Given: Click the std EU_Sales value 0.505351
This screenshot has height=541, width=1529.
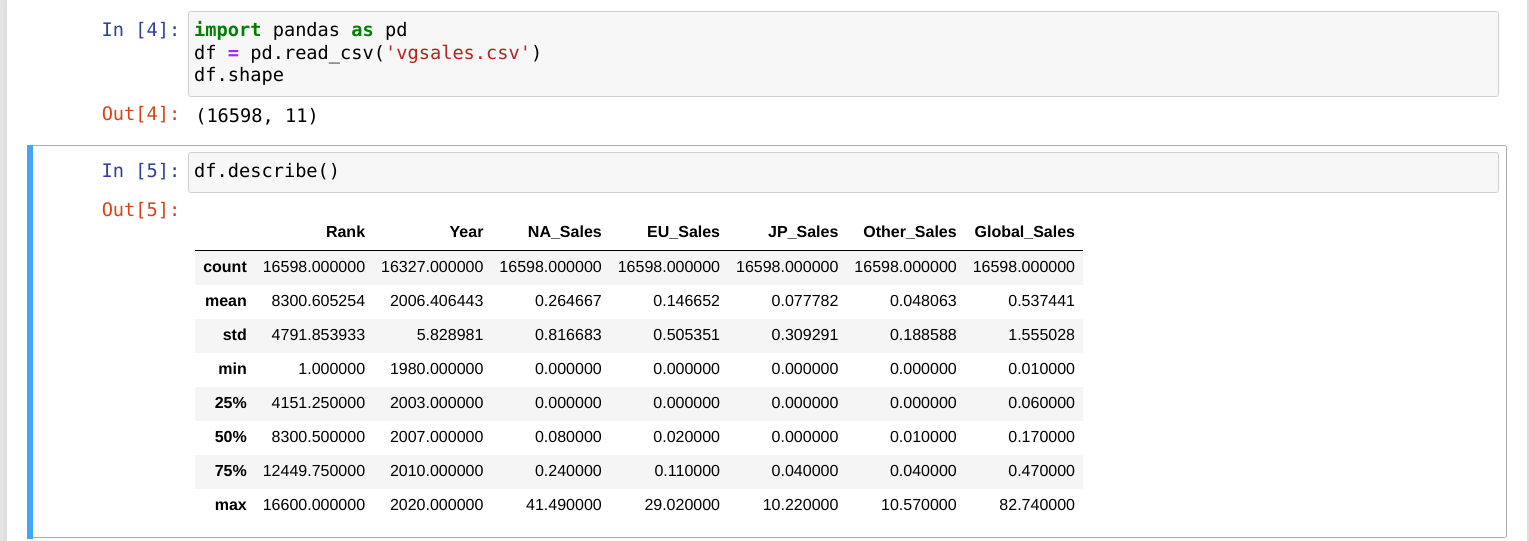Looking at the screenshot, I should [x=686, y=335].
